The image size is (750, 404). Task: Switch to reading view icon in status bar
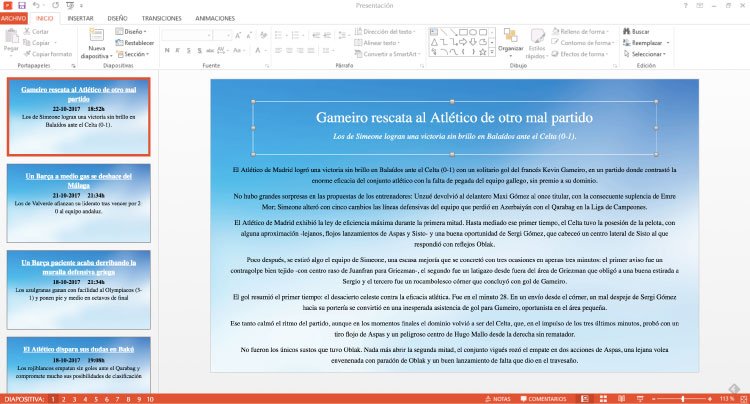tap(621, 399)
